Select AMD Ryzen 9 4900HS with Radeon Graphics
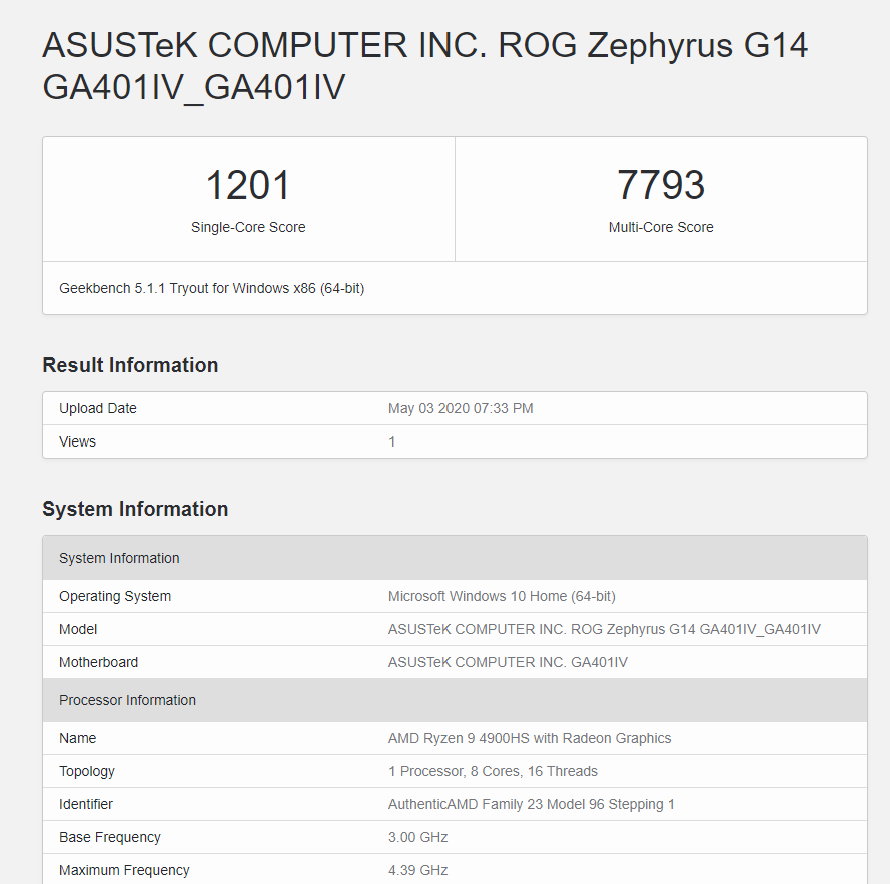 (x=529, y=738)
